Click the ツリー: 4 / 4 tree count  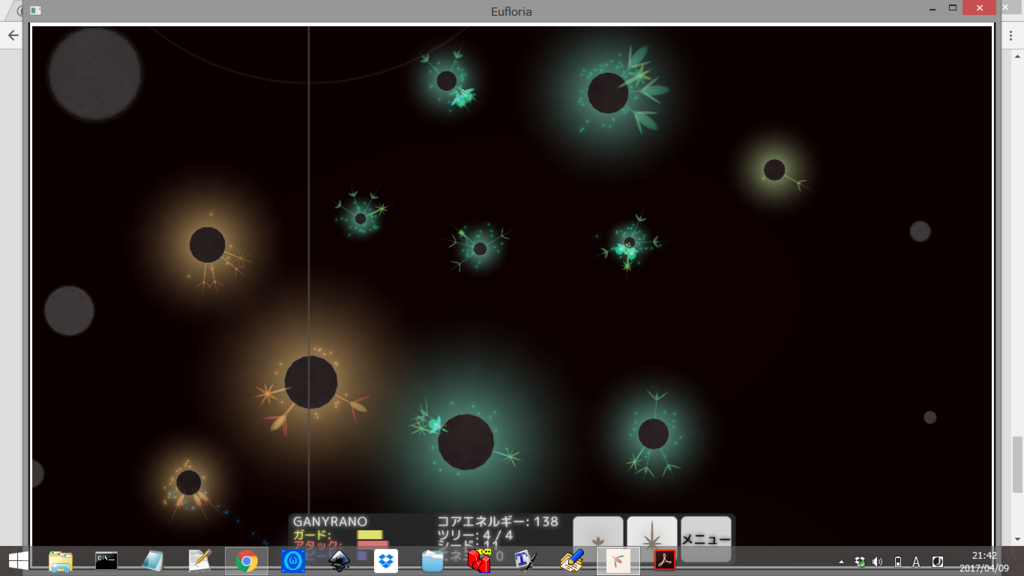[x=475, y=536]
